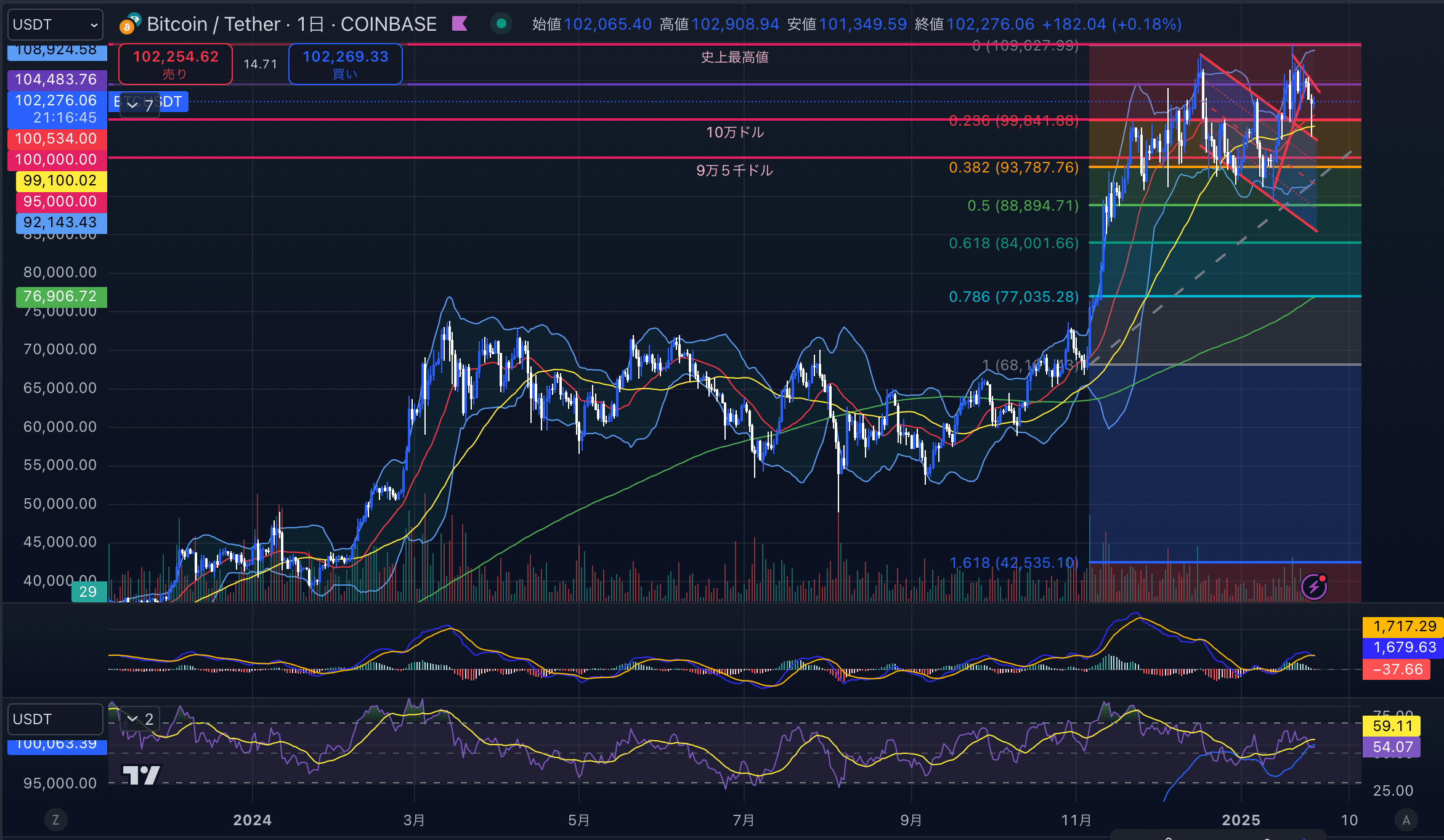
Task: Click the current price tag 102,276.06
Action: [57, 108]
